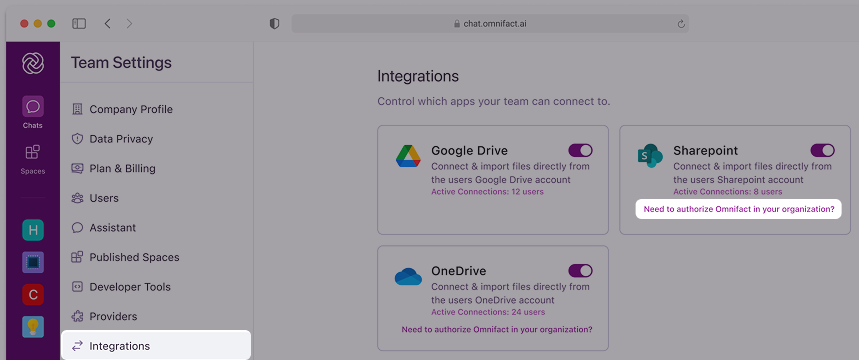Select the blue chip workspace icon
This screenshot has width=859, height=360.
[x=33, y=262]
